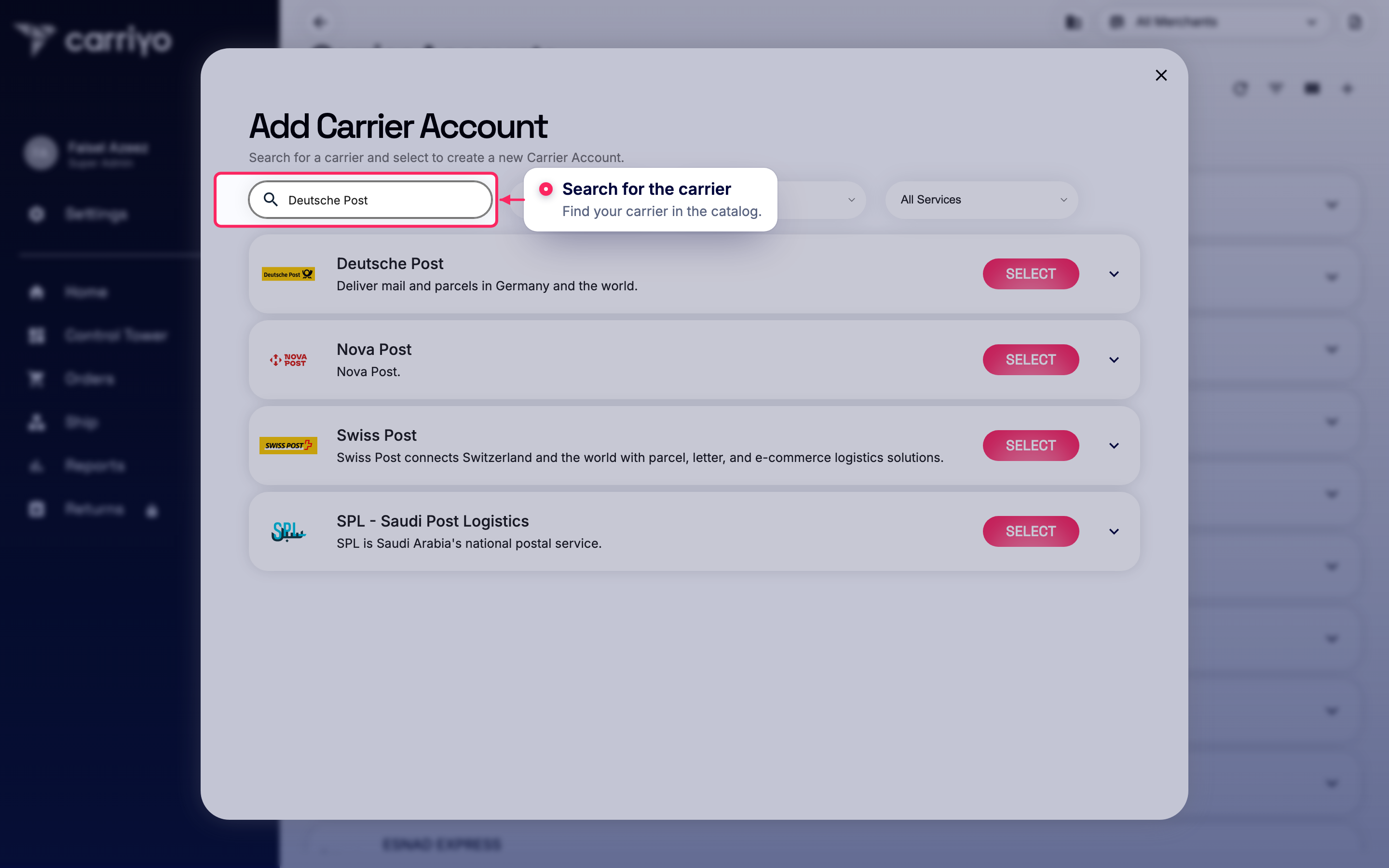Select the SPL - Saudi Post Logistics carrier
This screenshot has height=868, width=1389.
coord(1030,531)
